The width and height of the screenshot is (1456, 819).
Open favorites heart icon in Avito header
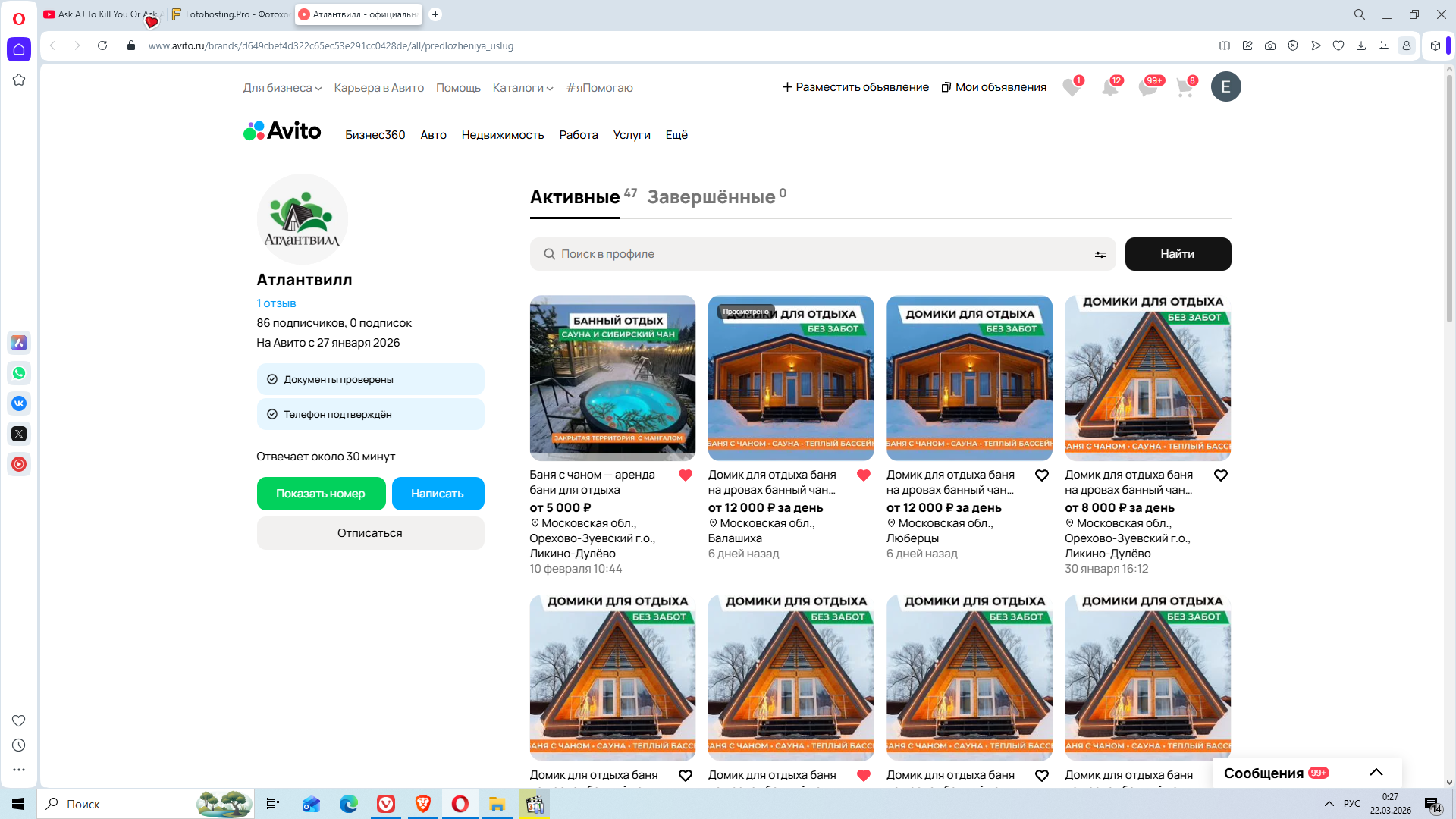point(1072,88)
